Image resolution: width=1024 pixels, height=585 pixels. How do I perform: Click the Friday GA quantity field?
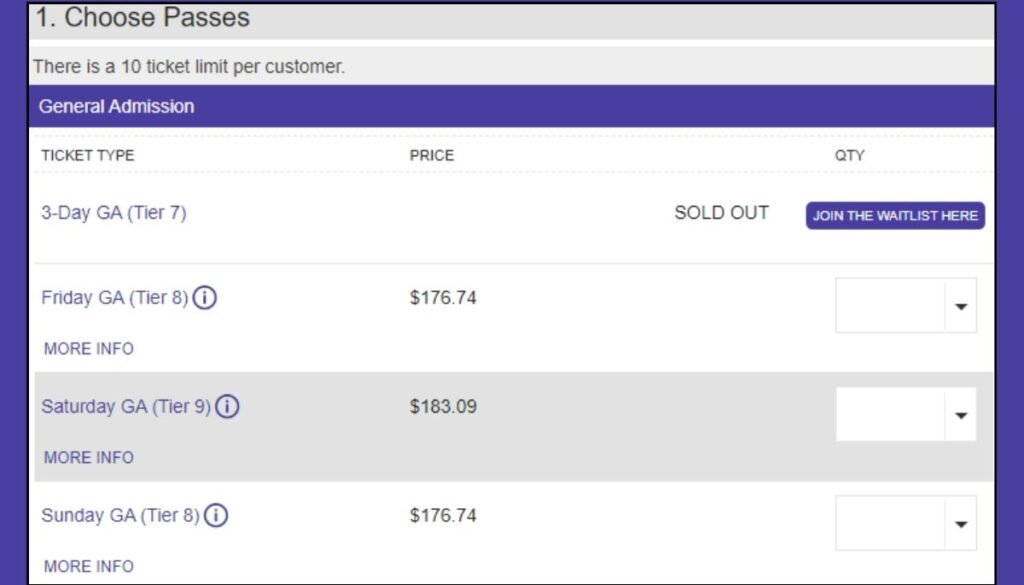[906, 306]
